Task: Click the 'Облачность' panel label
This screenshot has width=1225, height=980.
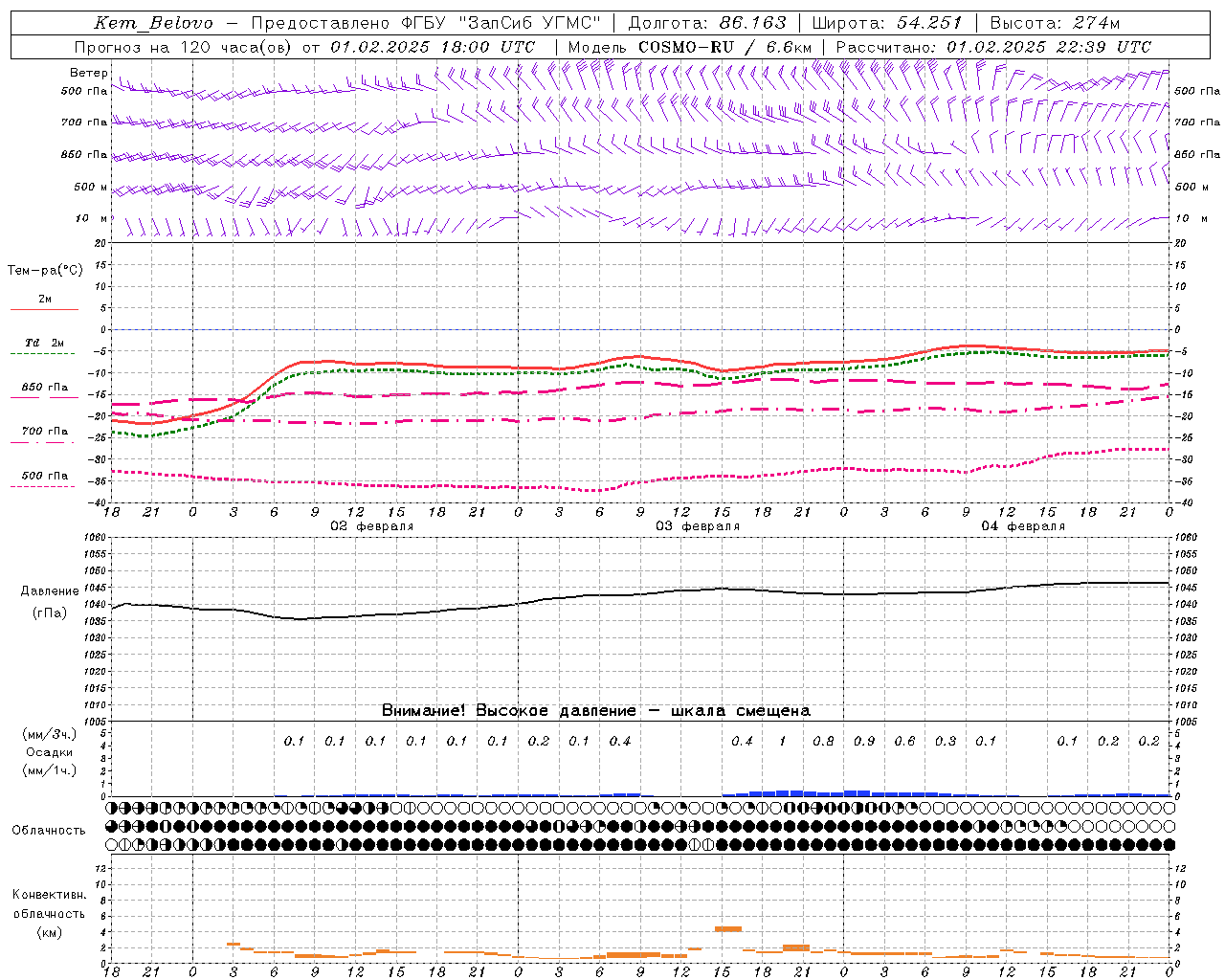Action: tap(49, 830)
